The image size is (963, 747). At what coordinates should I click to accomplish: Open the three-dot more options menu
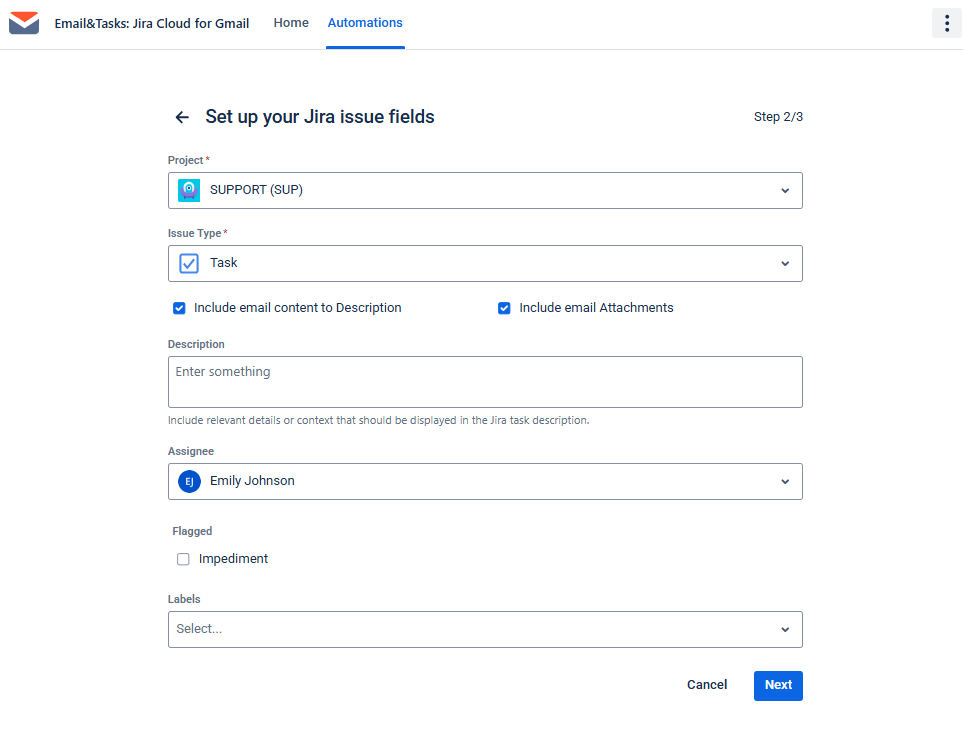pos(946,23)
